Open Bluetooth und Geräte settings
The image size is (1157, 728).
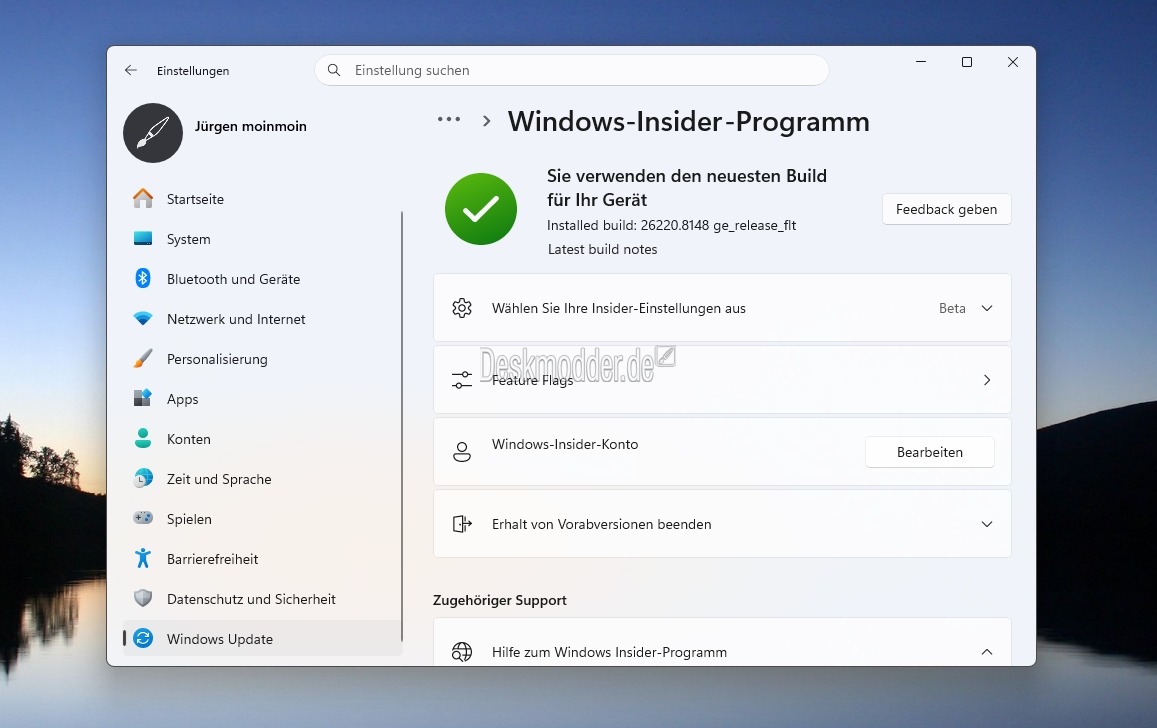[232, 279]
